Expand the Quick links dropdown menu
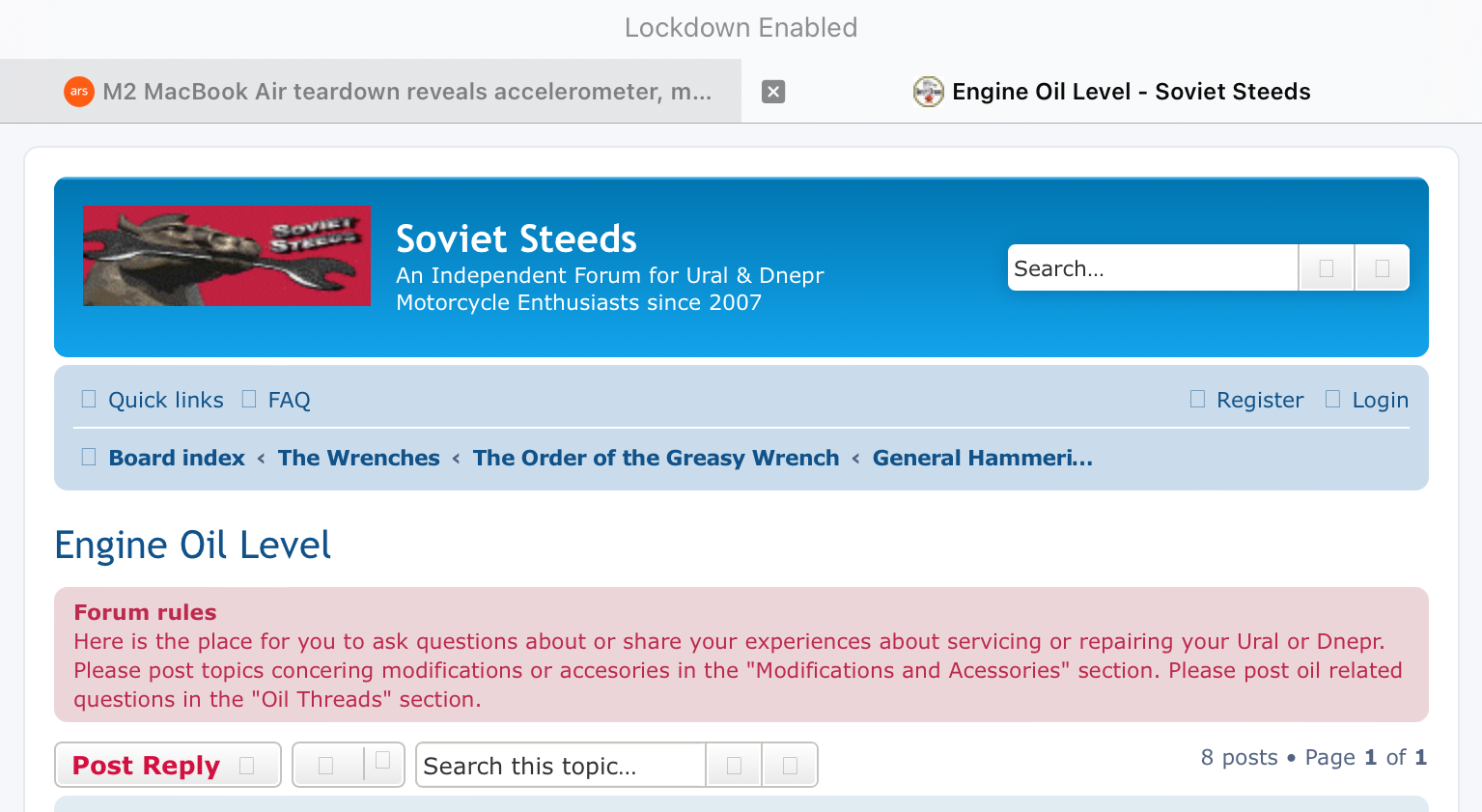This screenshot has width=1482, height=812. [x=165, y=400]
